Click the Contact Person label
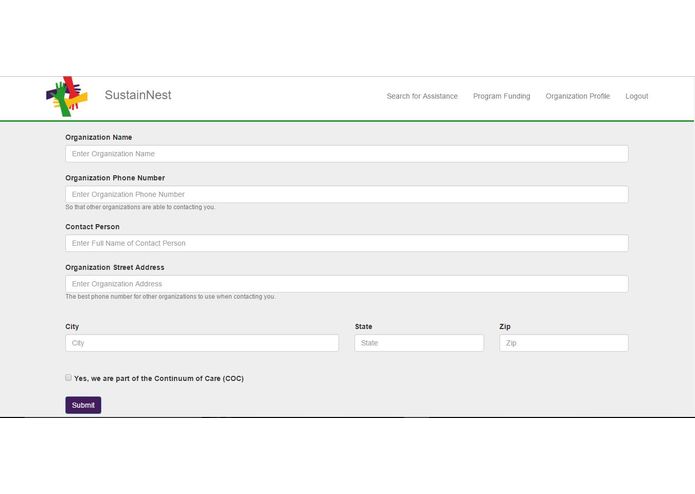This screenshot has height=494, width=695. [x=92, y=226]
